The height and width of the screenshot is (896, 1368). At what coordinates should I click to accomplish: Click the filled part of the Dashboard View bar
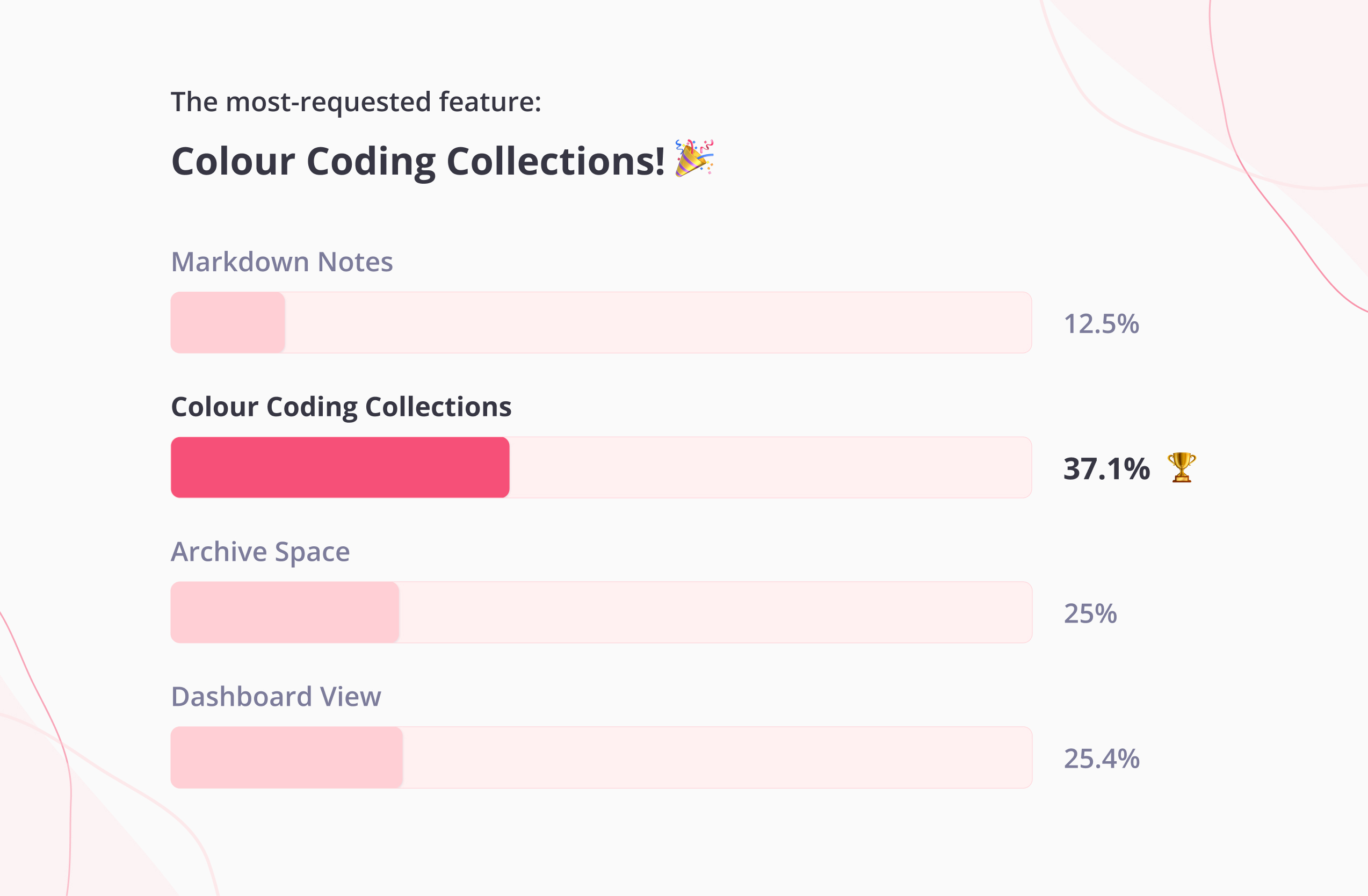pyautogui.click(x=286, y=757)
